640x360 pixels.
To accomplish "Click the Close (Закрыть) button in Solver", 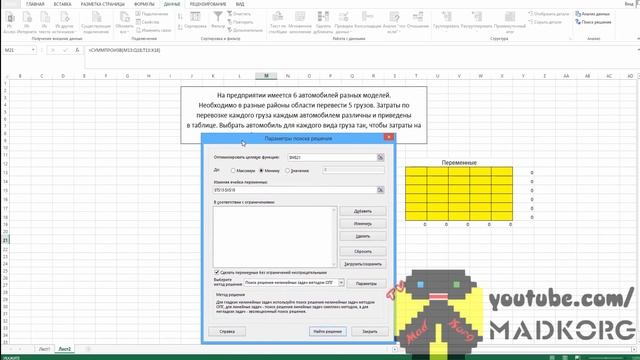I will pyautogui.click(x=370, y=331).
